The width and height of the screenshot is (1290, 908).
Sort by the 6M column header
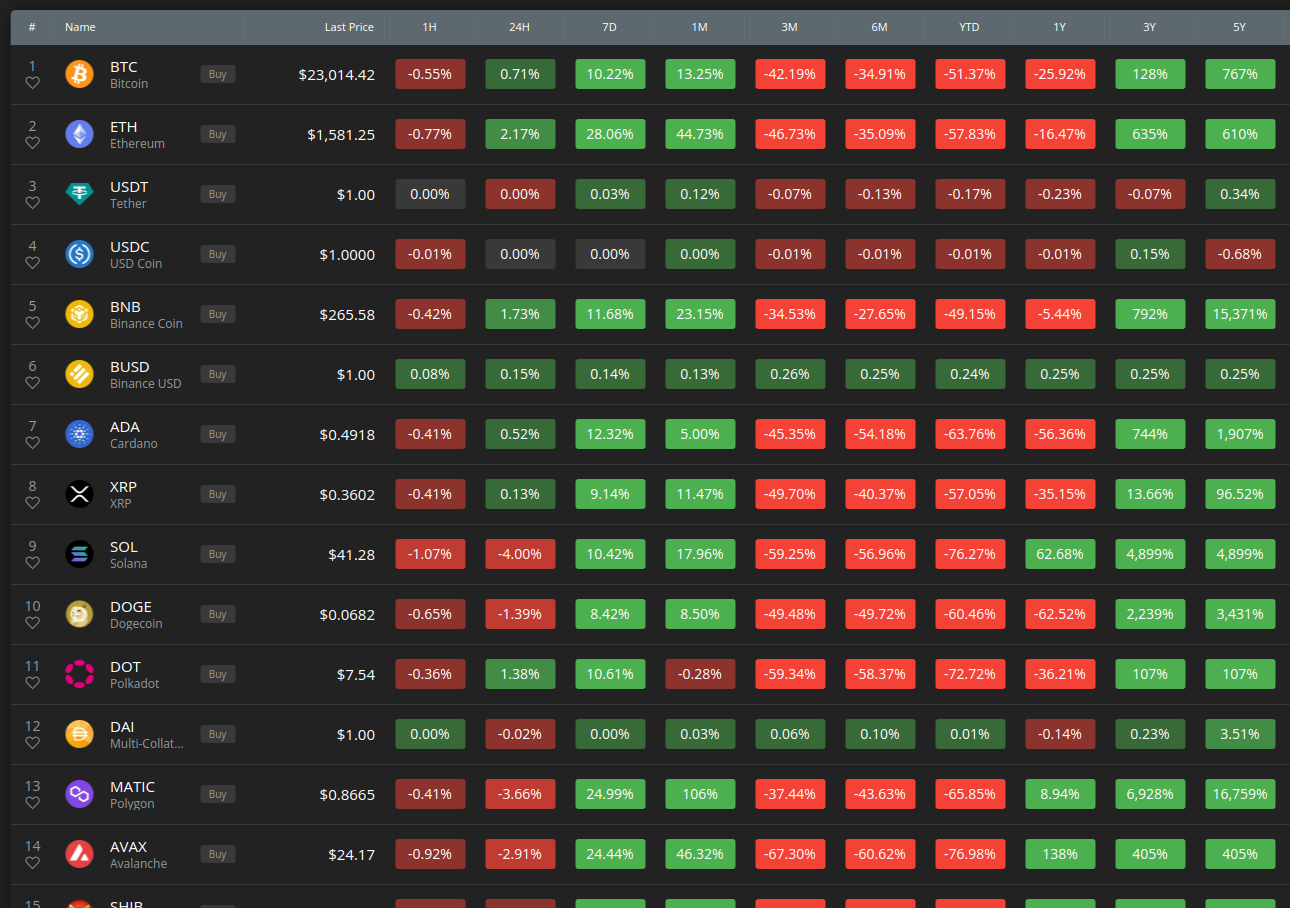[x=879, y=27]
